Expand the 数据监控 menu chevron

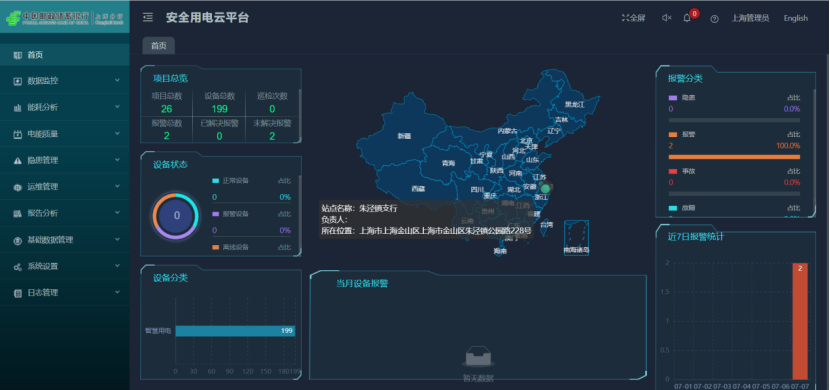(118, 80)
